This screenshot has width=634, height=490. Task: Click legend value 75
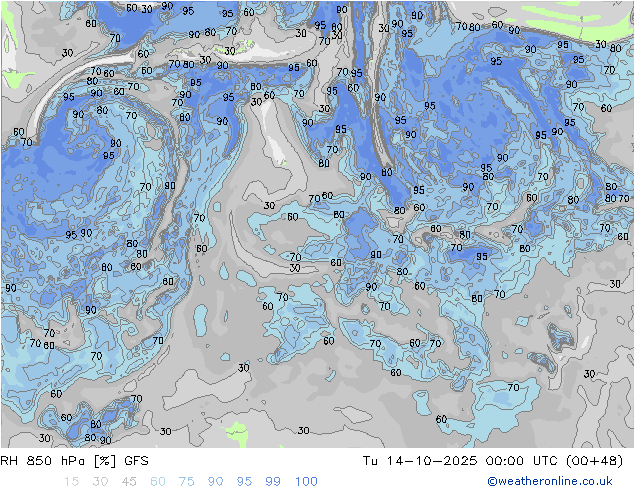click(x=186, y=482)
